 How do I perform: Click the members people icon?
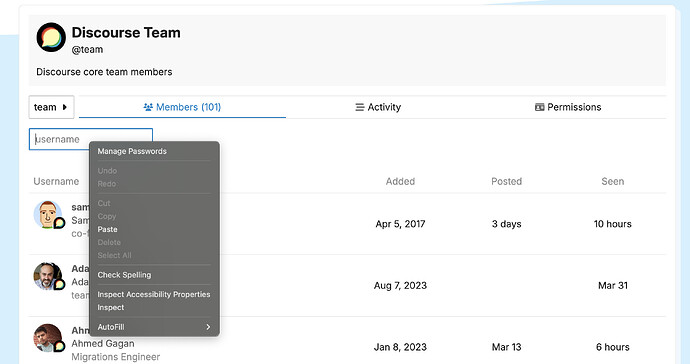pos(148,107)
